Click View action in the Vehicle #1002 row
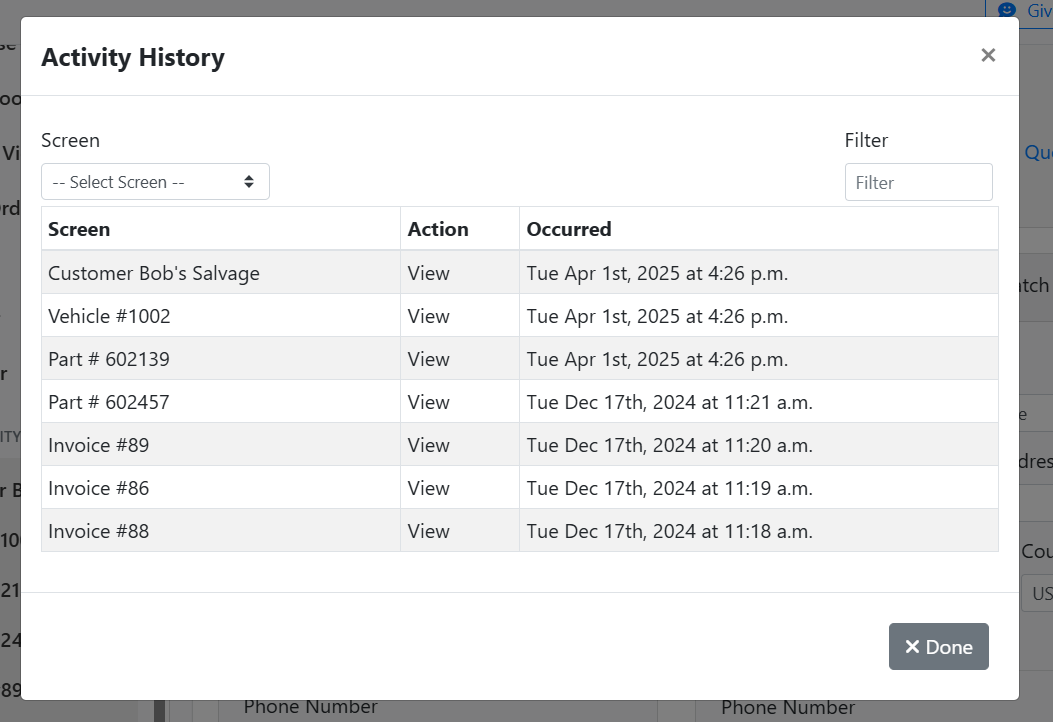 tap(428, 316)
